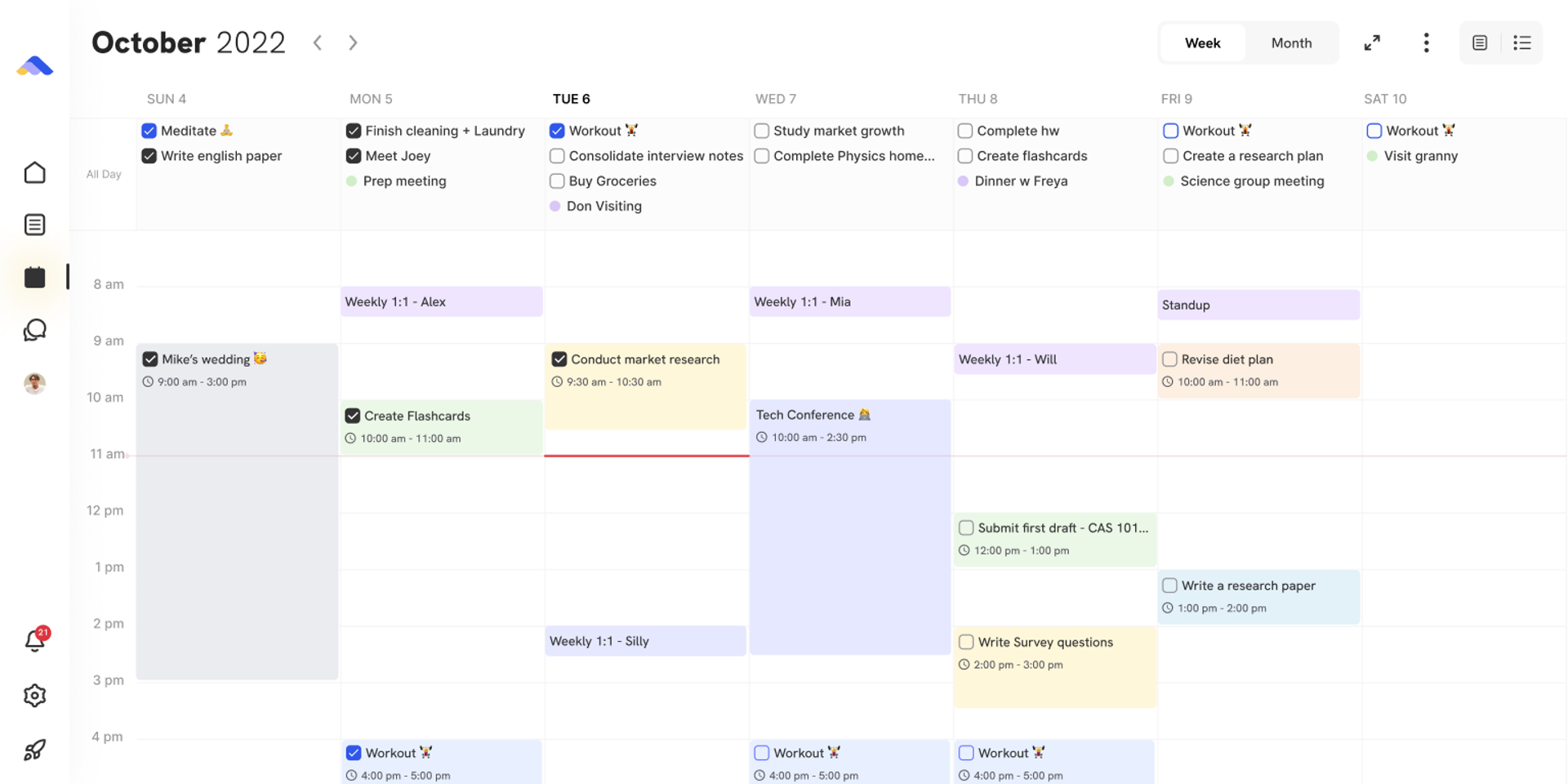The height and width of the screenshot is (784, 1568).
Task: Check off Buy Groceries task
Action: point(557,180)
